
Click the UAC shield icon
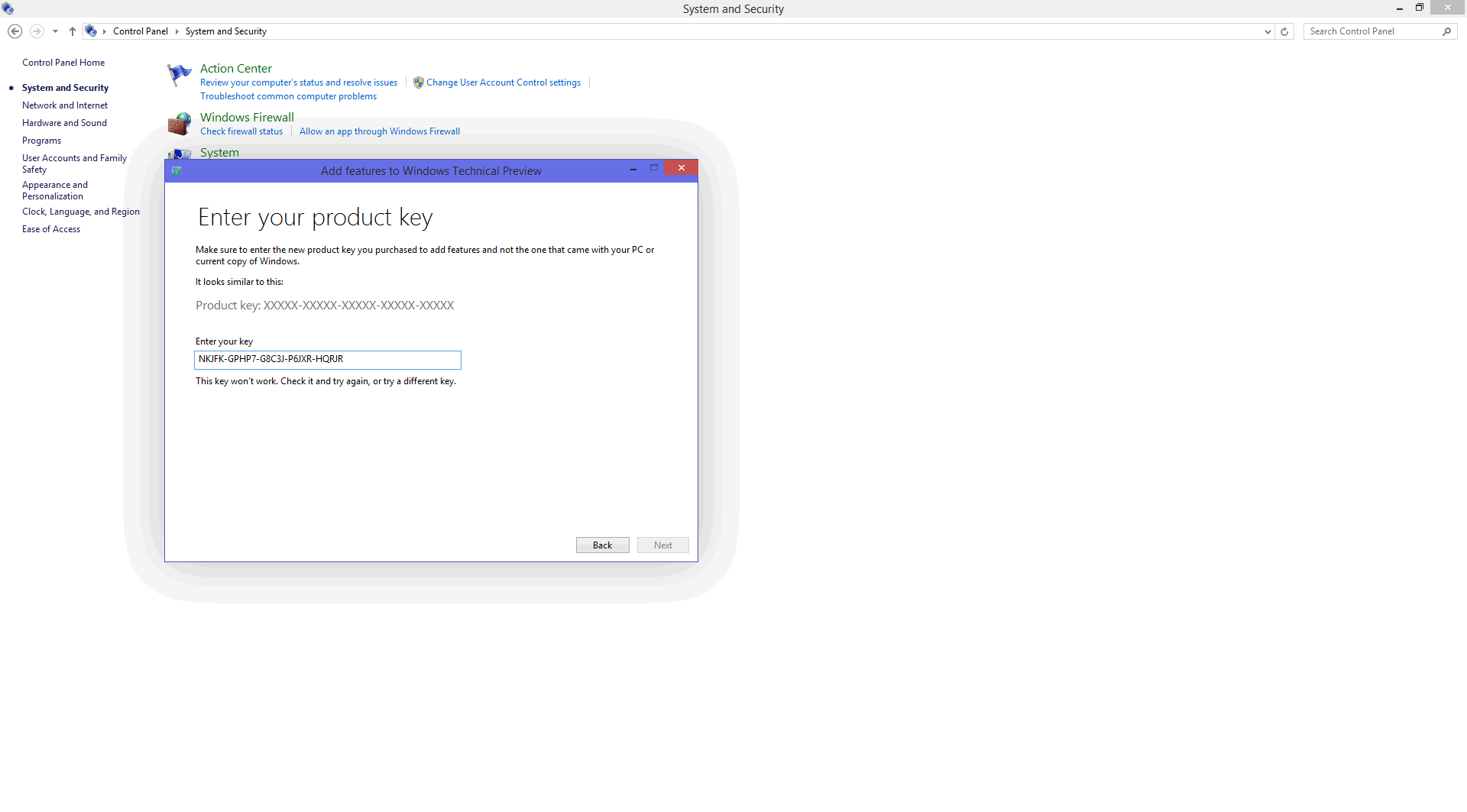coord(419,82)
